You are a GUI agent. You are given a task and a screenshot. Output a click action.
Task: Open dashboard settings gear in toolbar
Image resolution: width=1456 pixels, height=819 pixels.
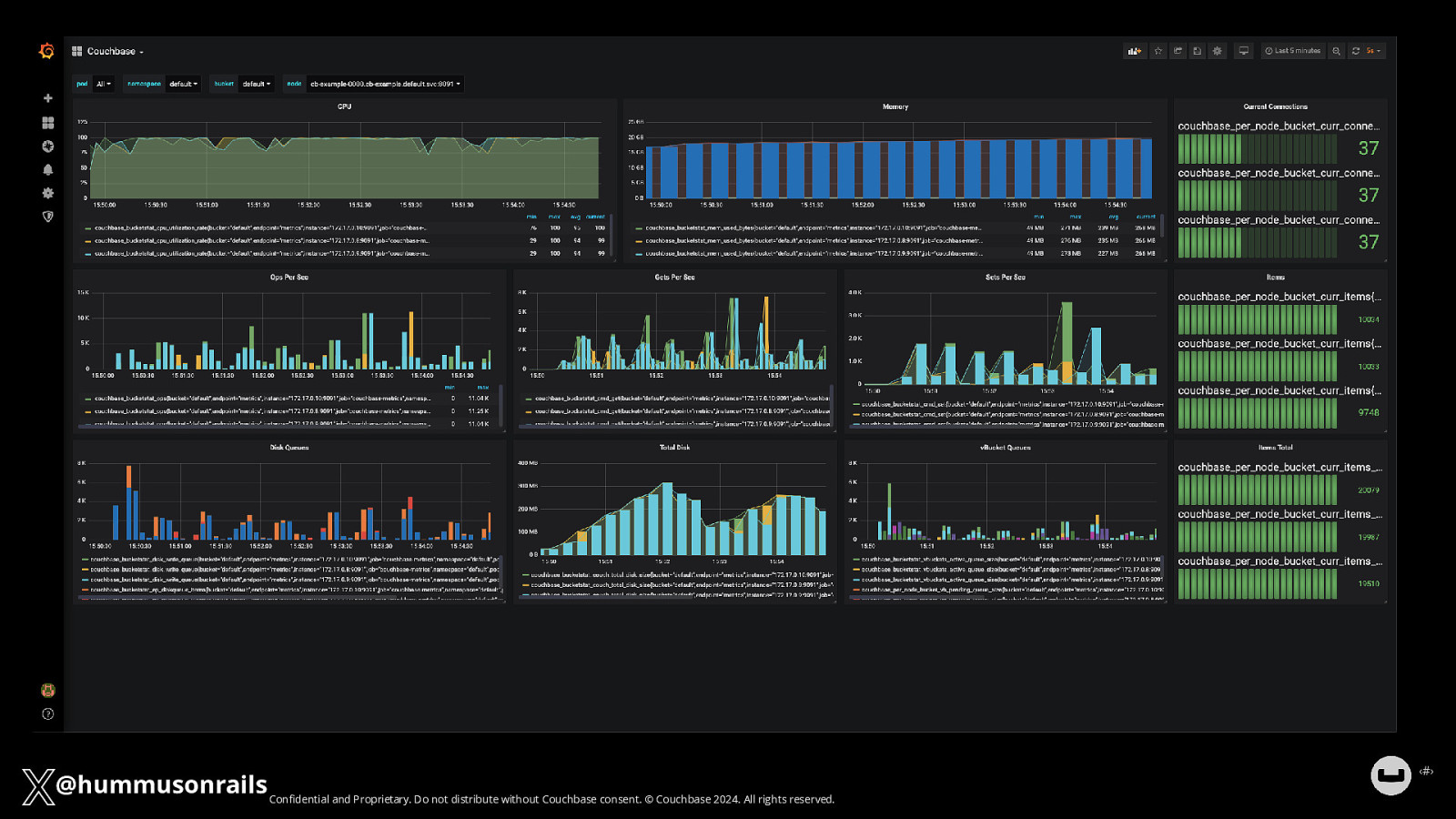(1218, 51)
